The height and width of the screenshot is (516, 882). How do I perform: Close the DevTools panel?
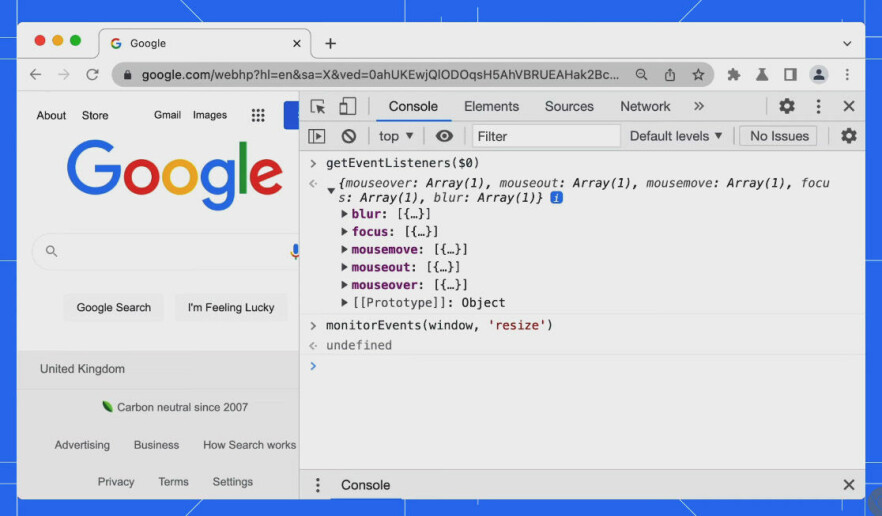point(849,106)
